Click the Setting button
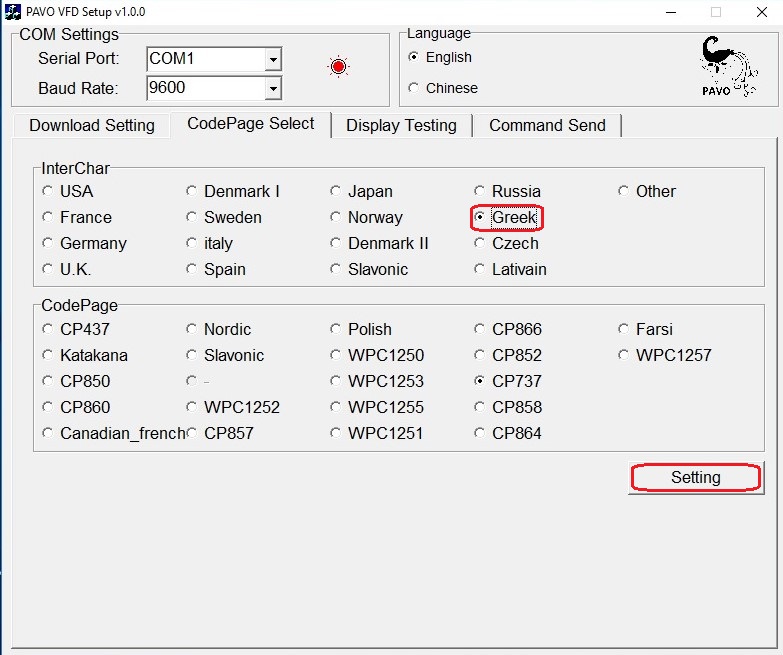 (x=696, y=477)
